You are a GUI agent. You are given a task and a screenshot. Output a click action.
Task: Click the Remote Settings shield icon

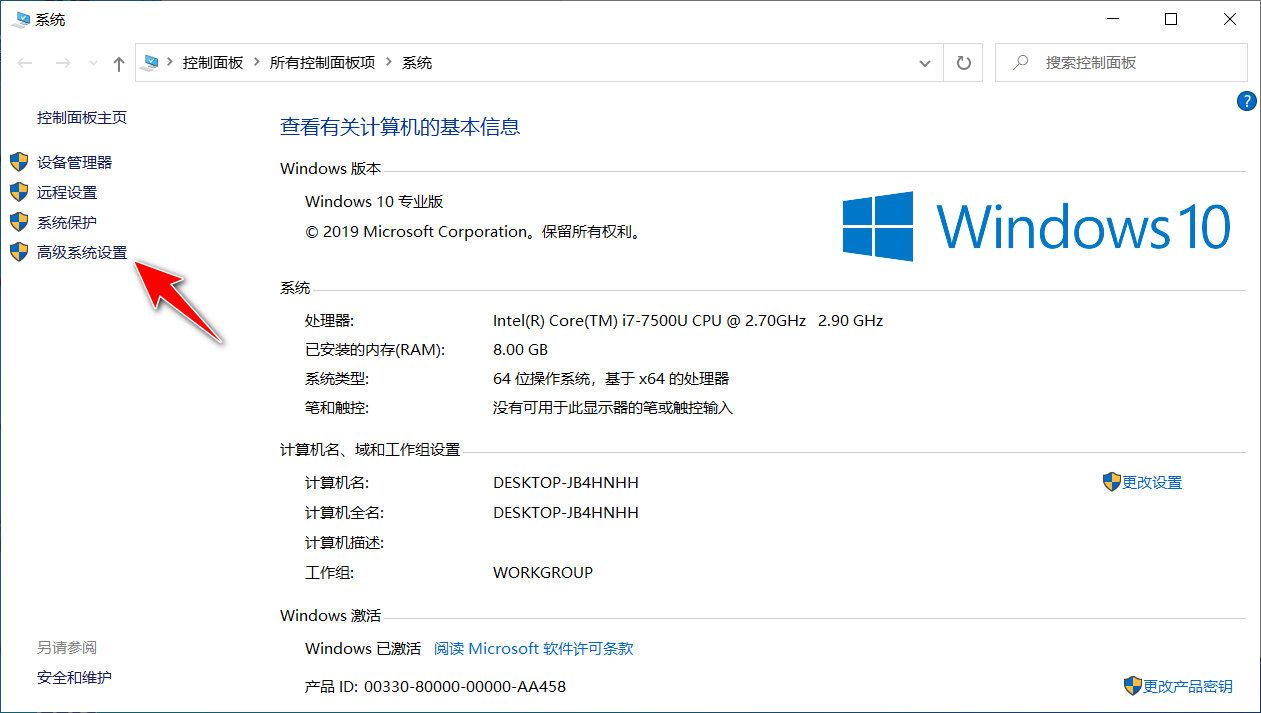click(19, 192)
